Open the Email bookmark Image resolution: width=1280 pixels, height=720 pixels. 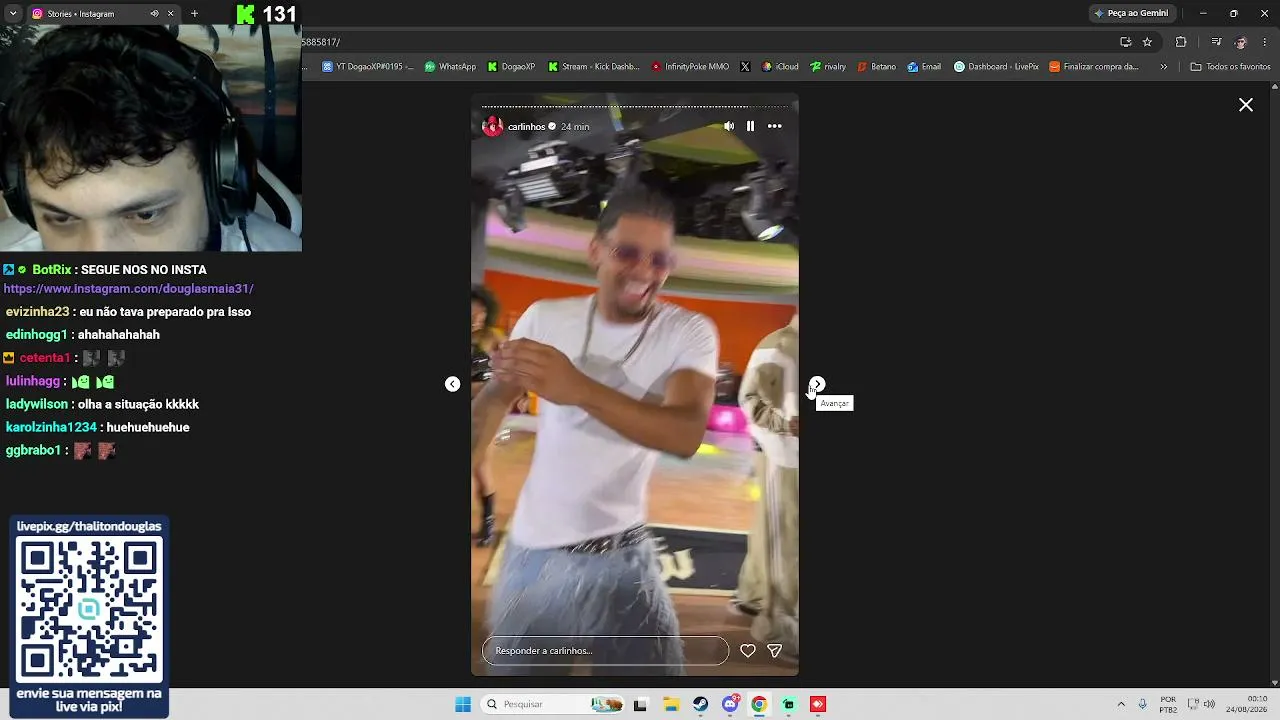(x=924, y=67)
